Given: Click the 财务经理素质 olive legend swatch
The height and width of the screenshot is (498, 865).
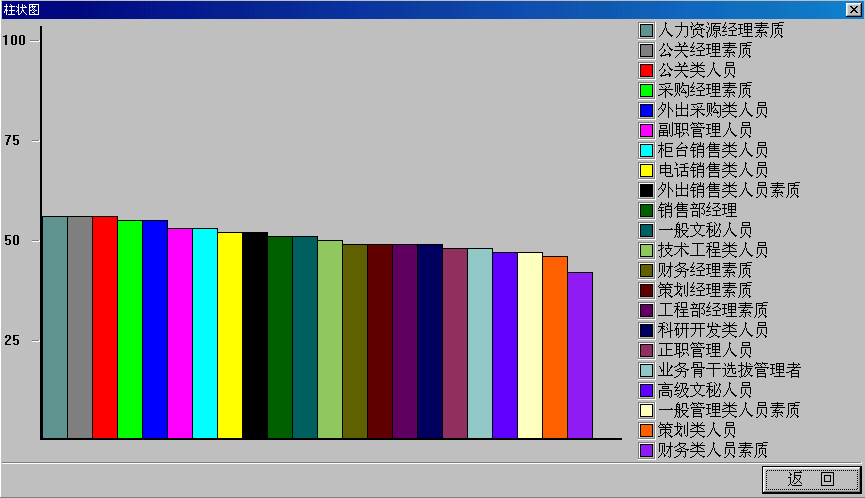Looking at the screenshot, I should pos(646,270).
